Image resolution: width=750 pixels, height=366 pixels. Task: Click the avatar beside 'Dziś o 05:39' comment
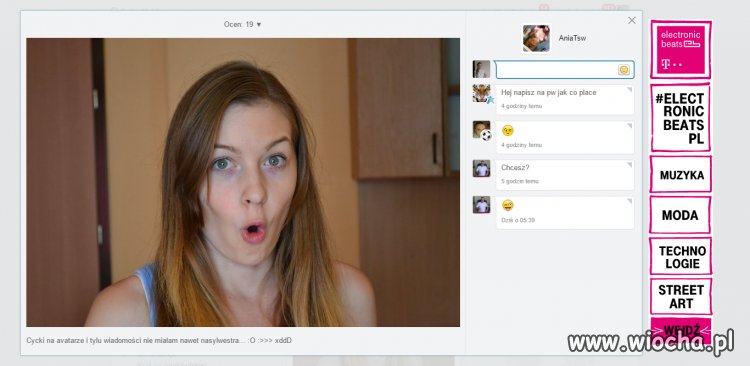coord(481,204)
